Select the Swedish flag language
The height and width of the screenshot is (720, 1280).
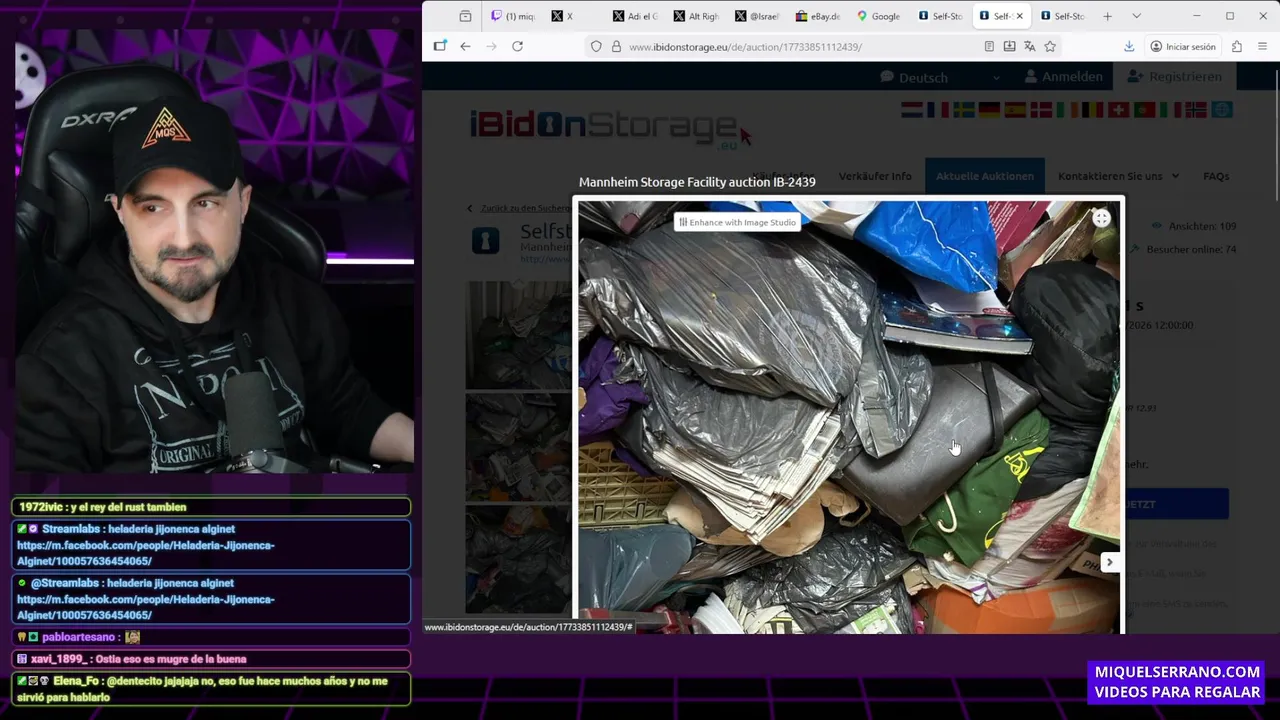pyautogui.click(x=964, y=110)
